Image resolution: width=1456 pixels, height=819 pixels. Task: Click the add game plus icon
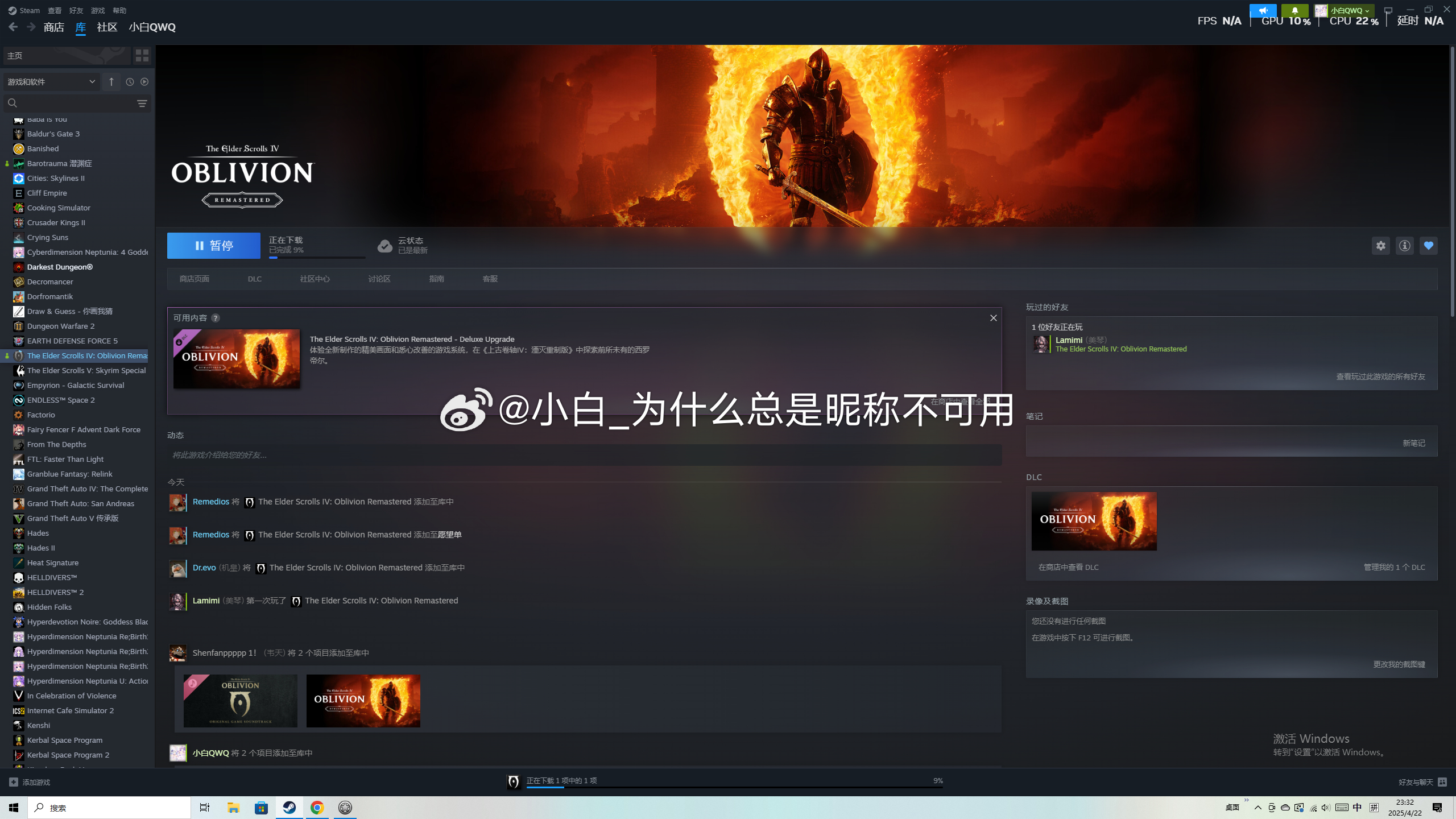coord(14,782)
